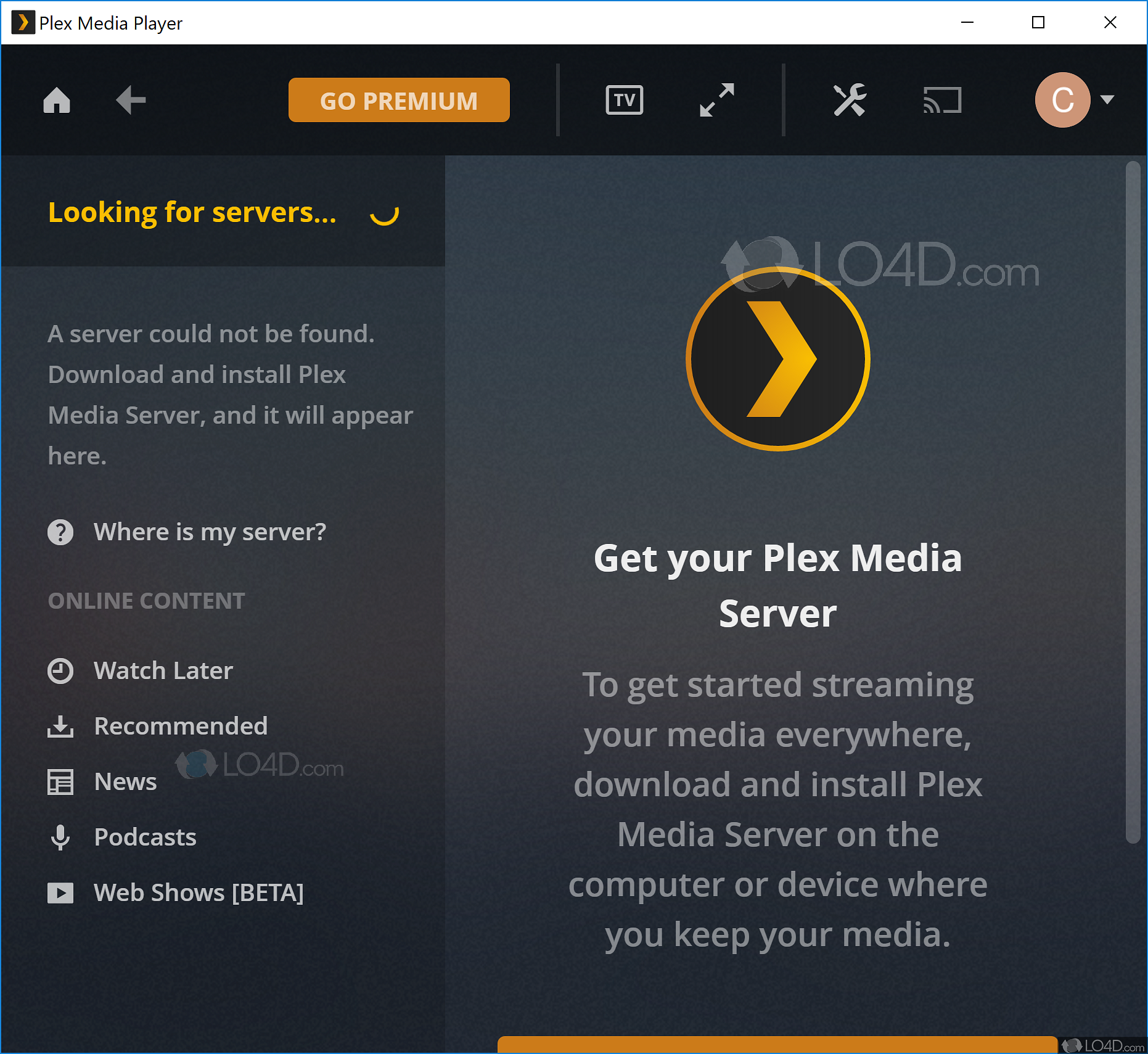Click the Looking for servers heading
This screenshot has height=1054, width=1148.
[192, 212]
